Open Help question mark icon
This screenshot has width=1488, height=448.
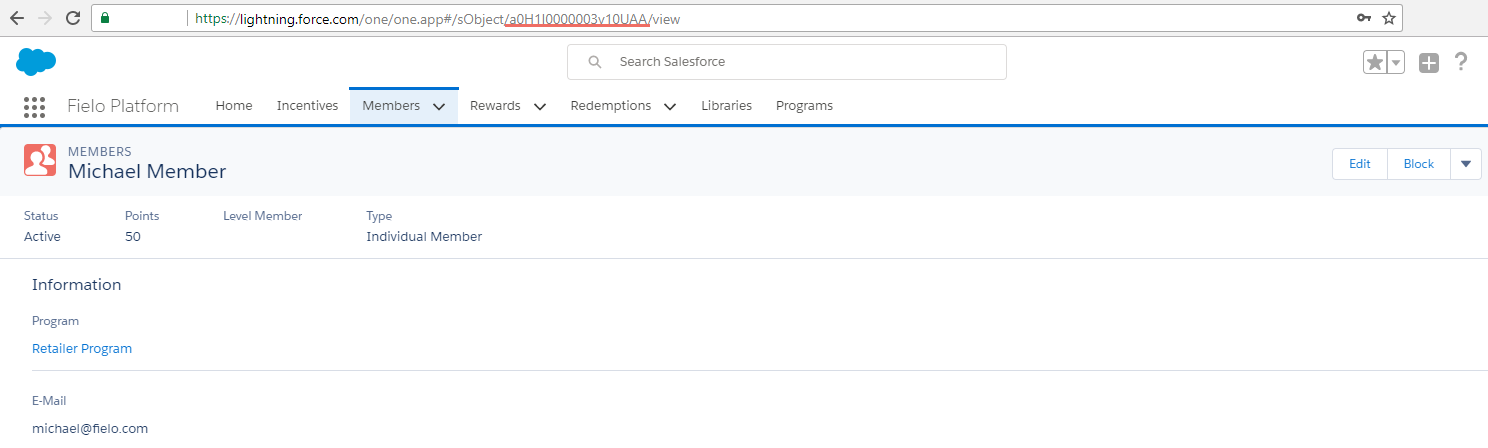[x=1461, y=62]
